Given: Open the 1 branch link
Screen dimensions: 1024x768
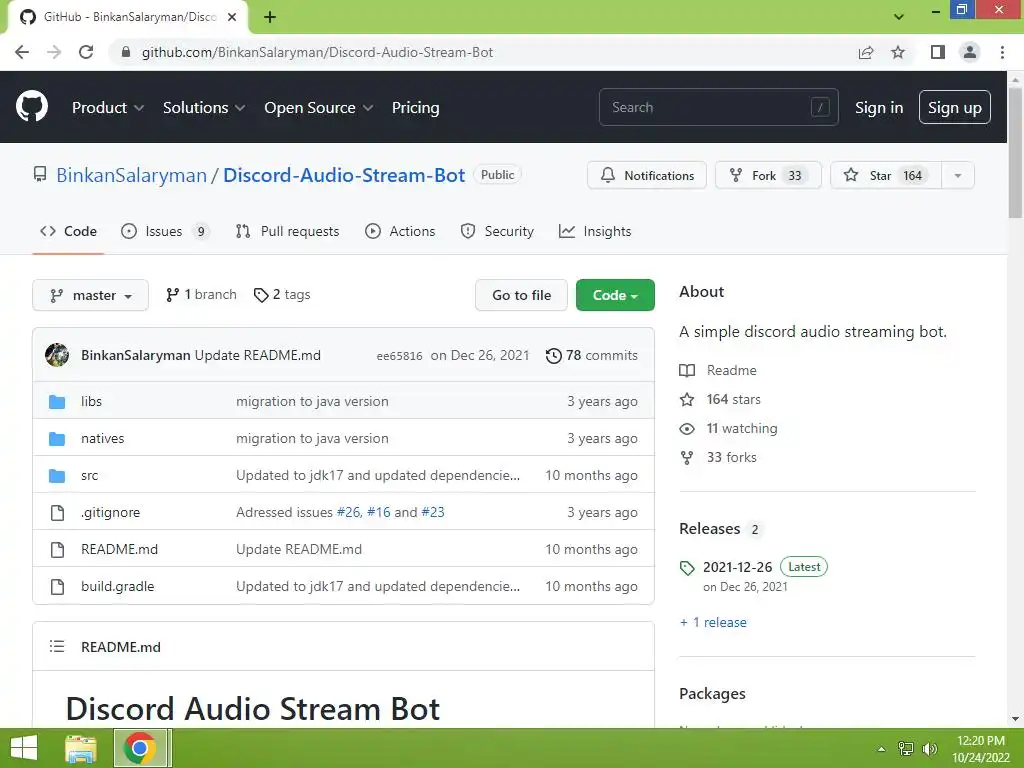Looking at the screenshot, I should coord(201,295).
